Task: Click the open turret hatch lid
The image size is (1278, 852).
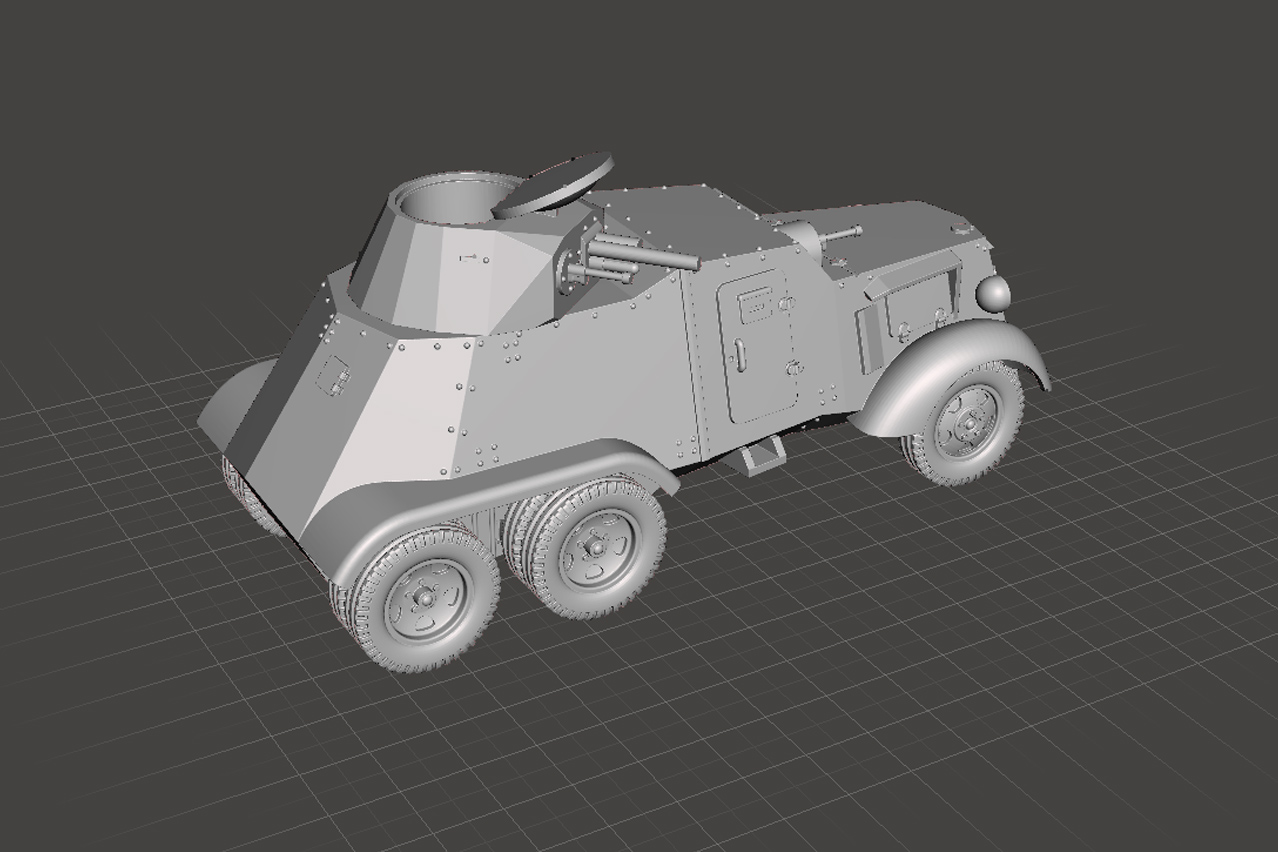Action: pyautogui.click(x=556, y=183)
